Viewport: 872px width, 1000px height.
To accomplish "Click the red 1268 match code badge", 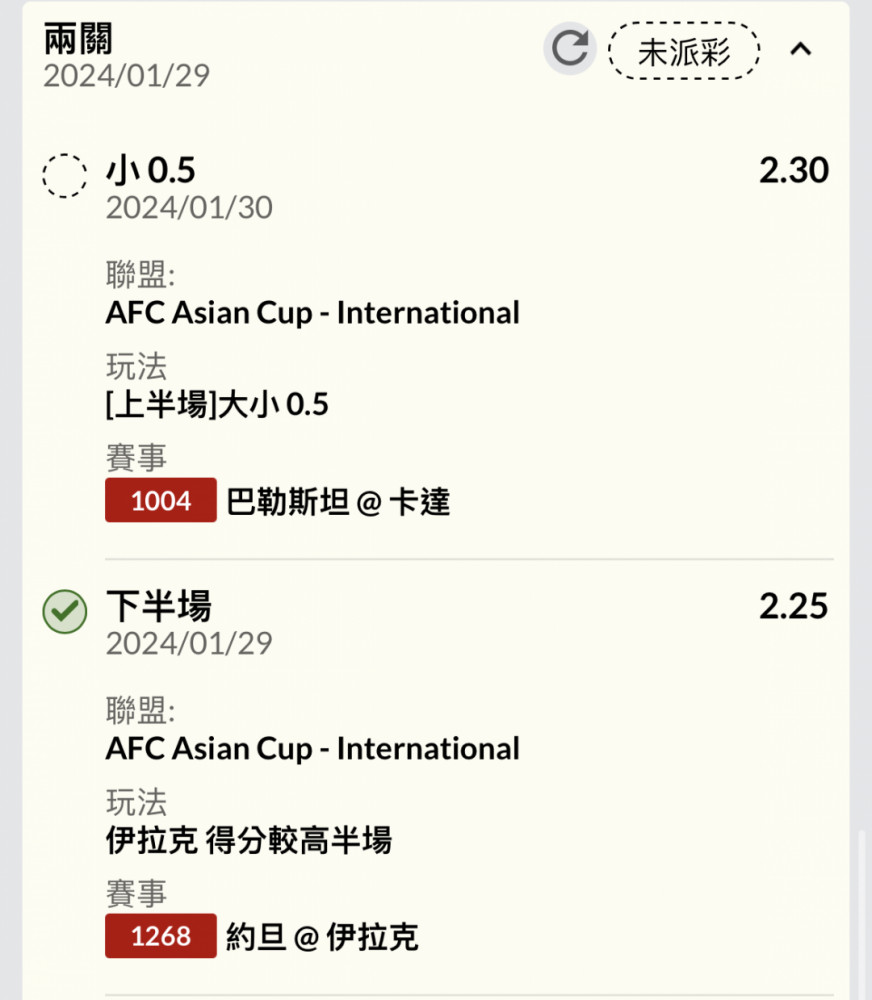I will point(161,936).
